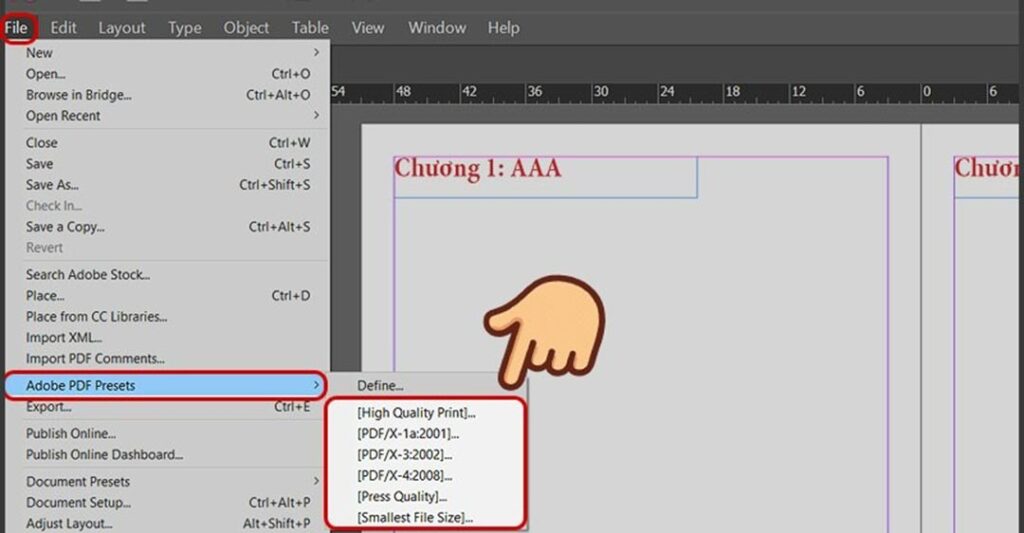The image size is (1024, 533).
Task: Open Document Setup...
Action: point(167,503)
